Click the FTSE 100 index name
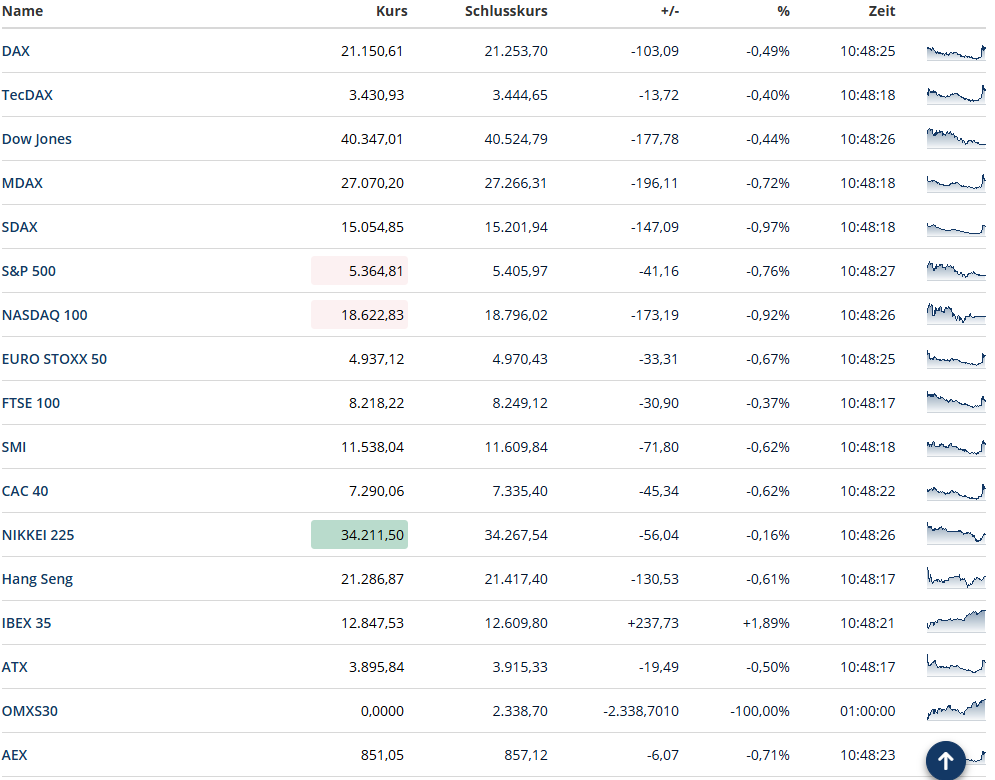 pyautogui.click(x=31, y=403)
